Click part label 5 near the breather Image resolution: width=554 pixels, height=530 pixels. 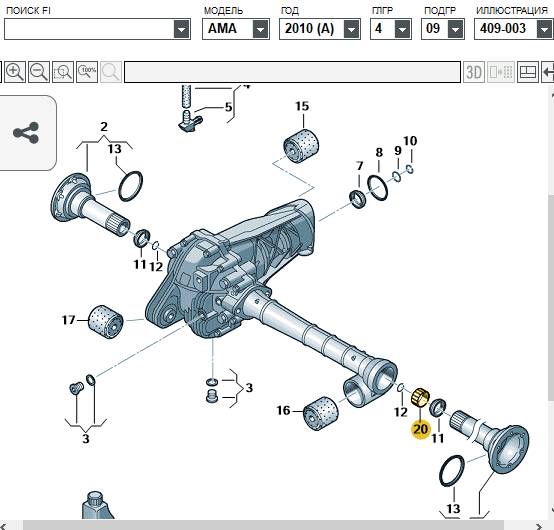(x=229, y=107)
